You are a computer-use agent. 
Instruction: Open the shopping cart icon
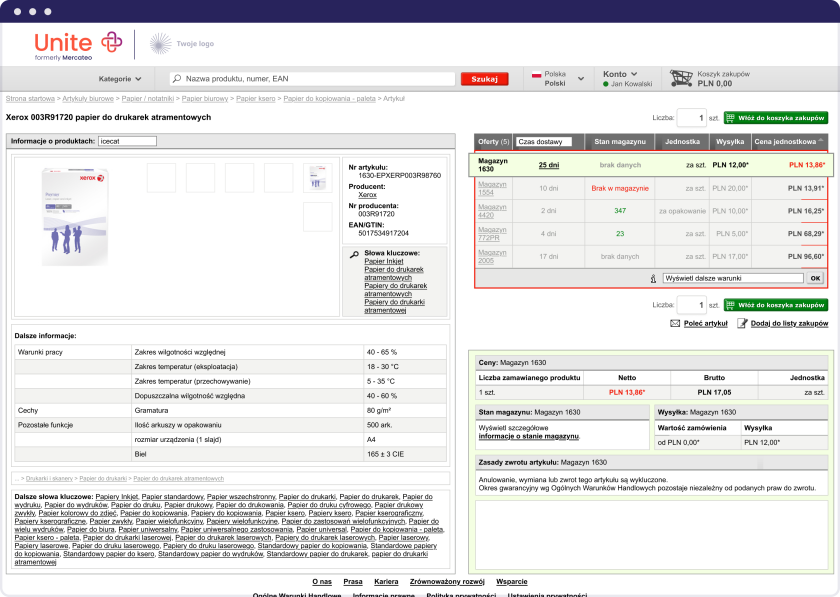click(x=680, y=78)
